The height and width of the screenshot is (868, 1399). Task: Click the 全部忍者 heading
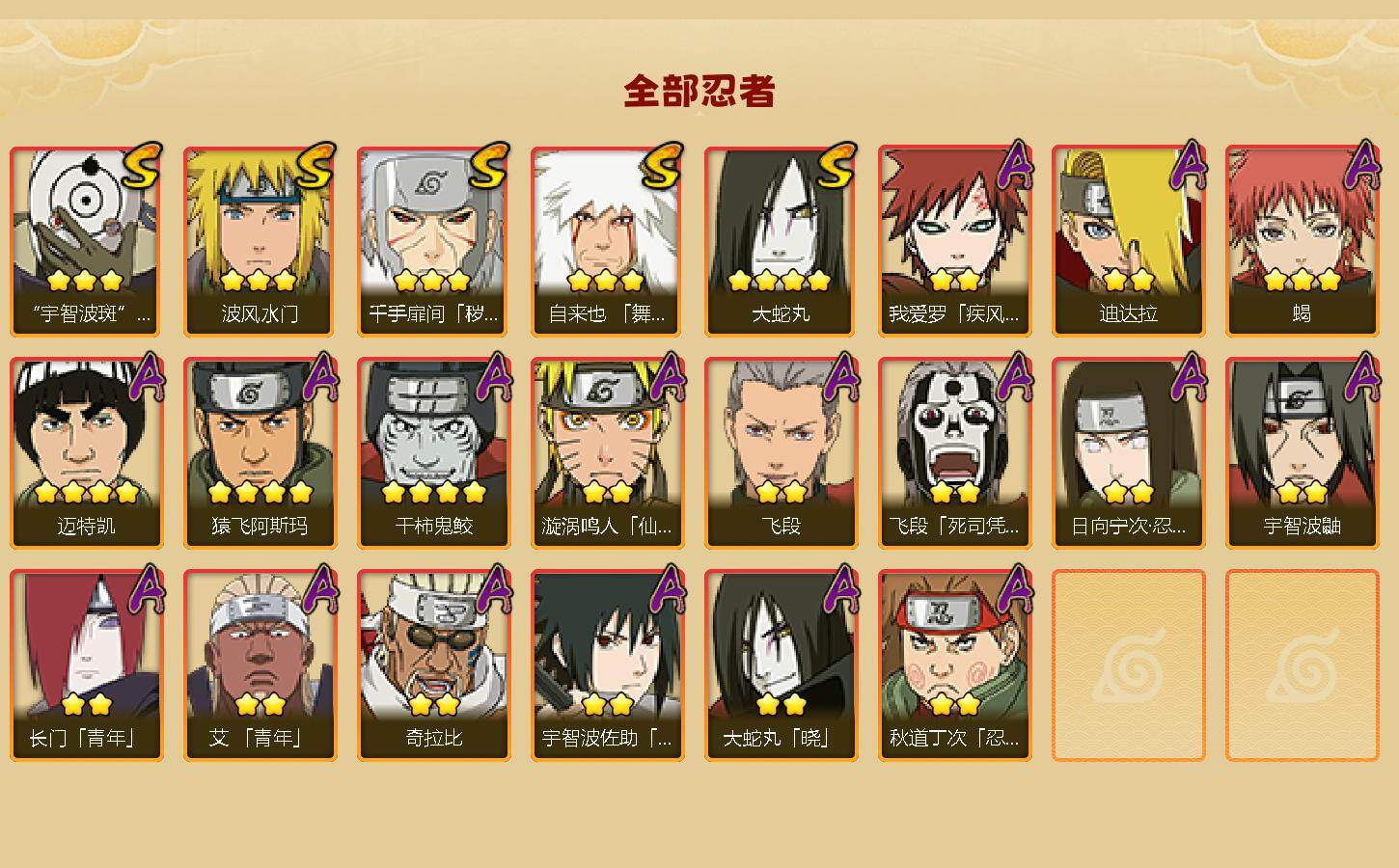pos(699,92)
